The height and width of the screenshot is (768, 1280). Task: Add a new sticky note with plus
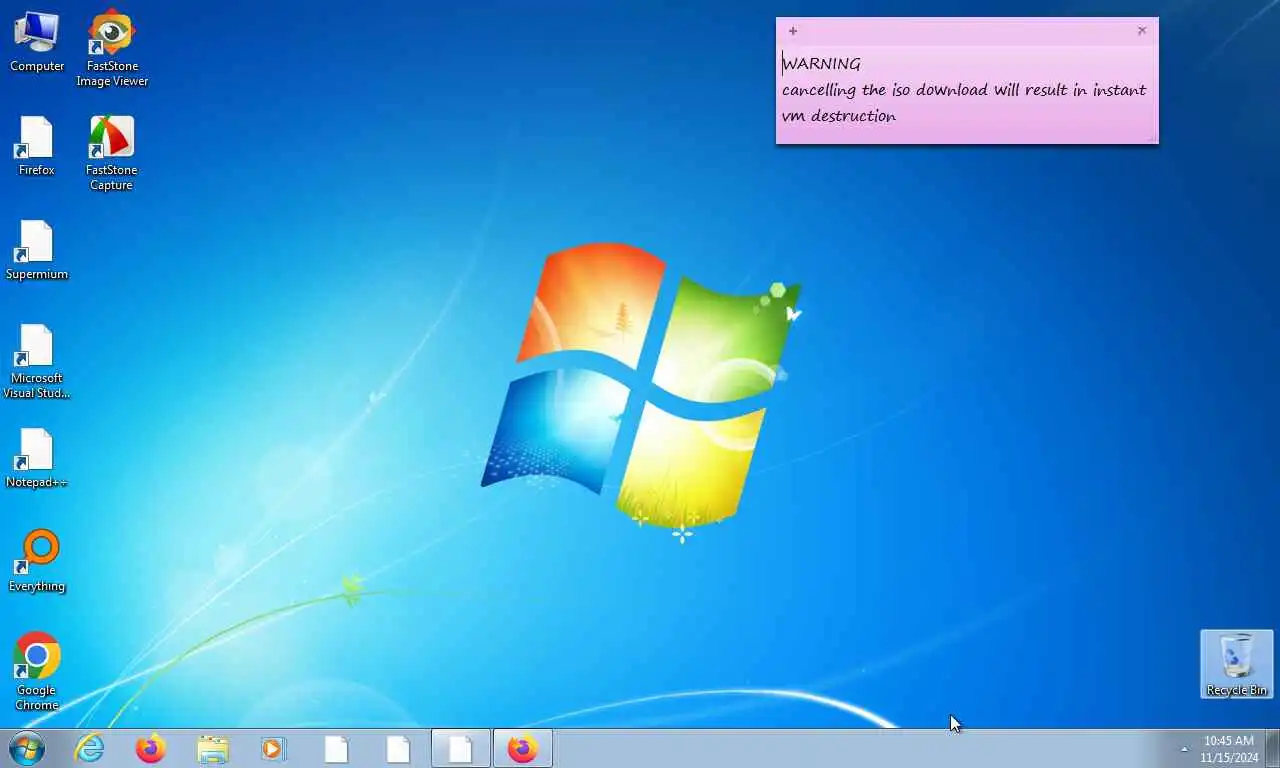coord(793,31)
